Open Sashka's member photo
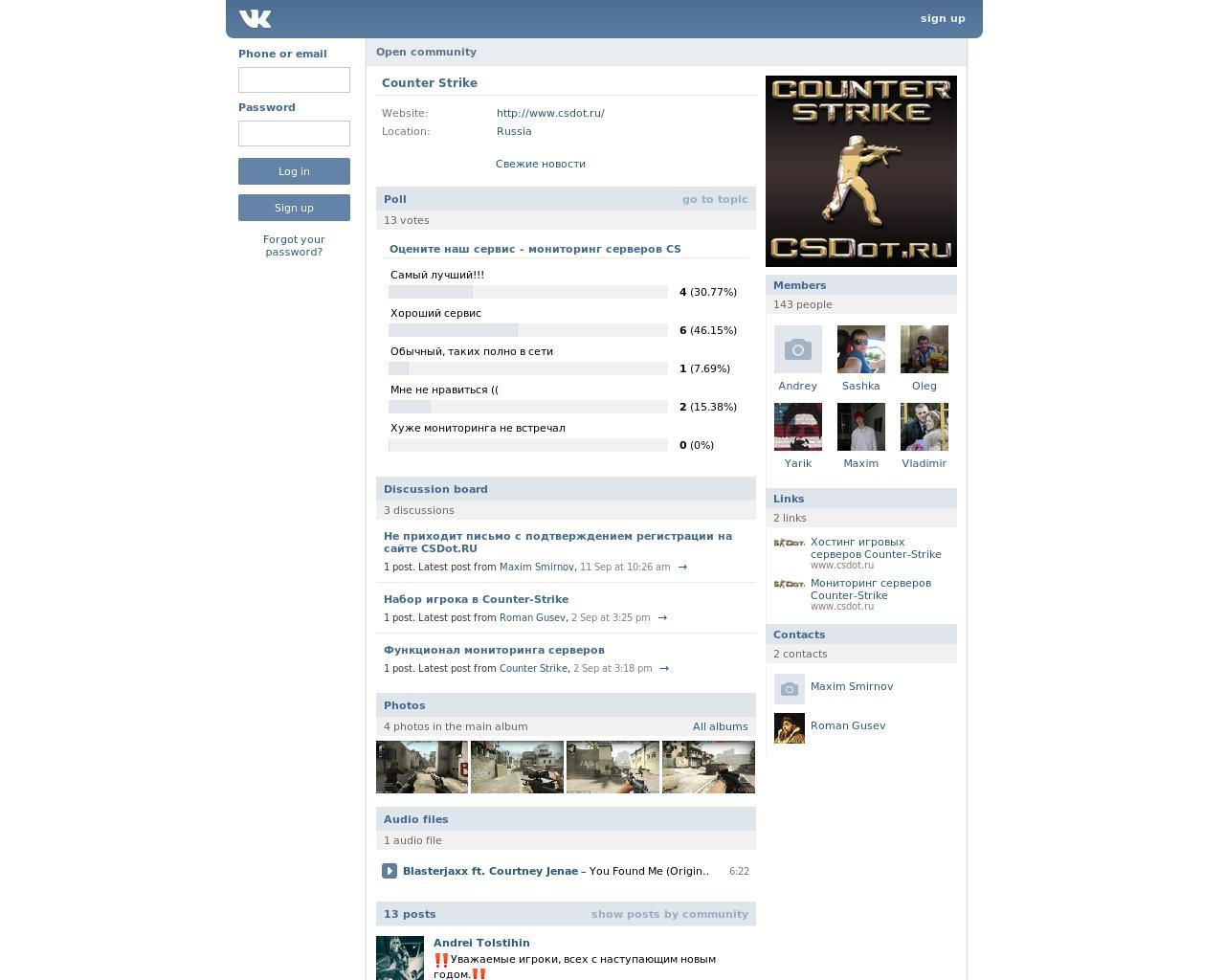This screenshot has height=980, width=1225. [x=861, y=349]
